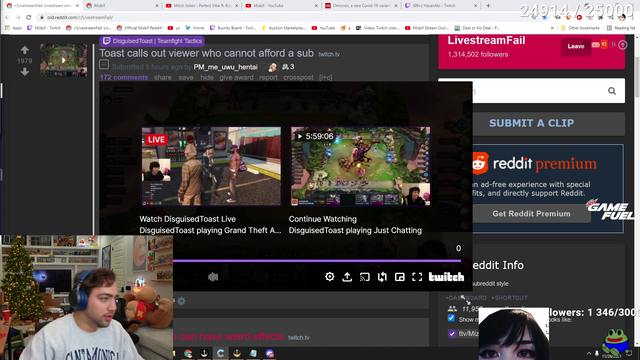The height and width of the screenshot is (360, 640).
Task: Open the Toast calls out viewer title
Action: (x=207, y=53)
